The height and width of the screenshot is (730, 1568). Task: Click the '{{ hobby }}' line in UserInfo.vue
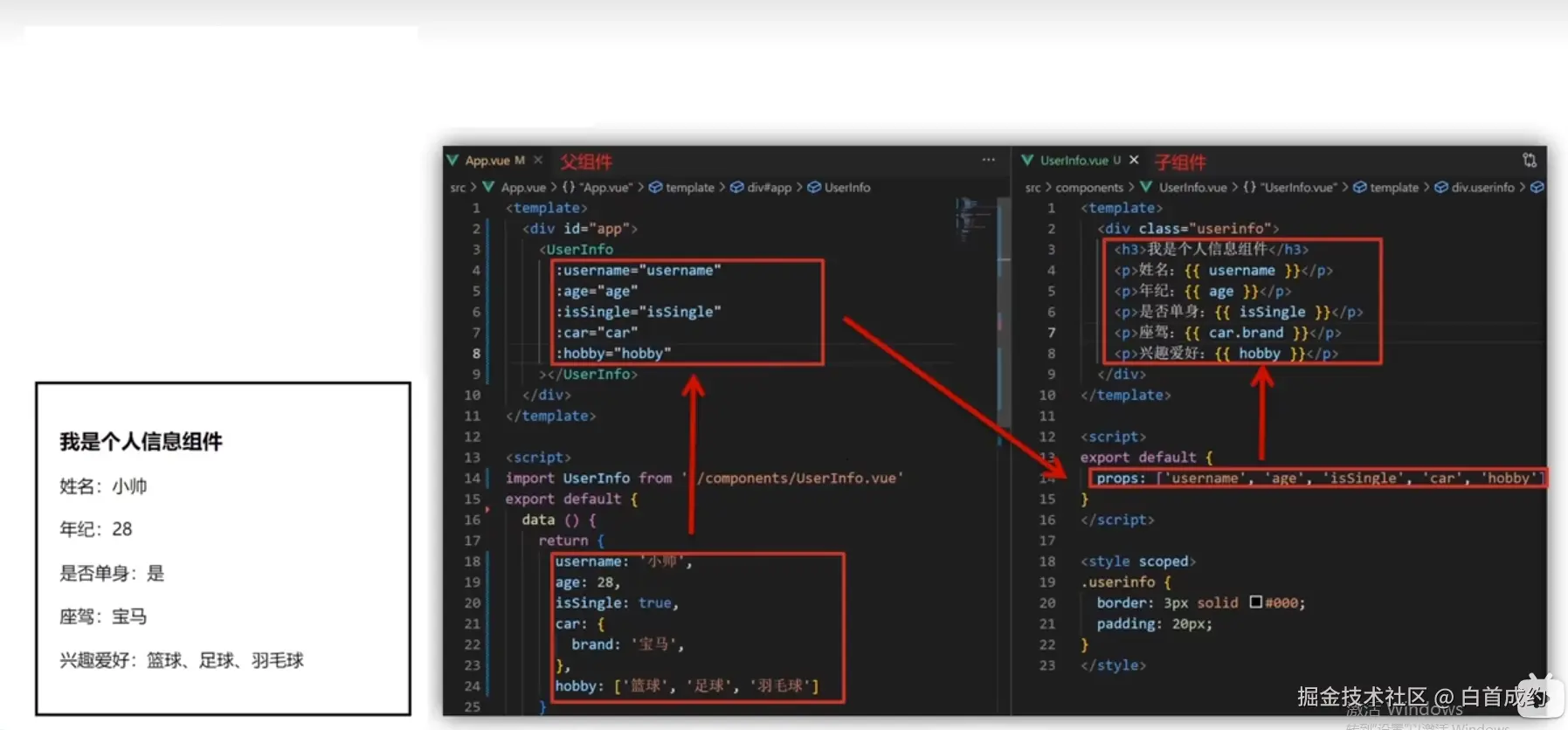[x=1226, y=354]
